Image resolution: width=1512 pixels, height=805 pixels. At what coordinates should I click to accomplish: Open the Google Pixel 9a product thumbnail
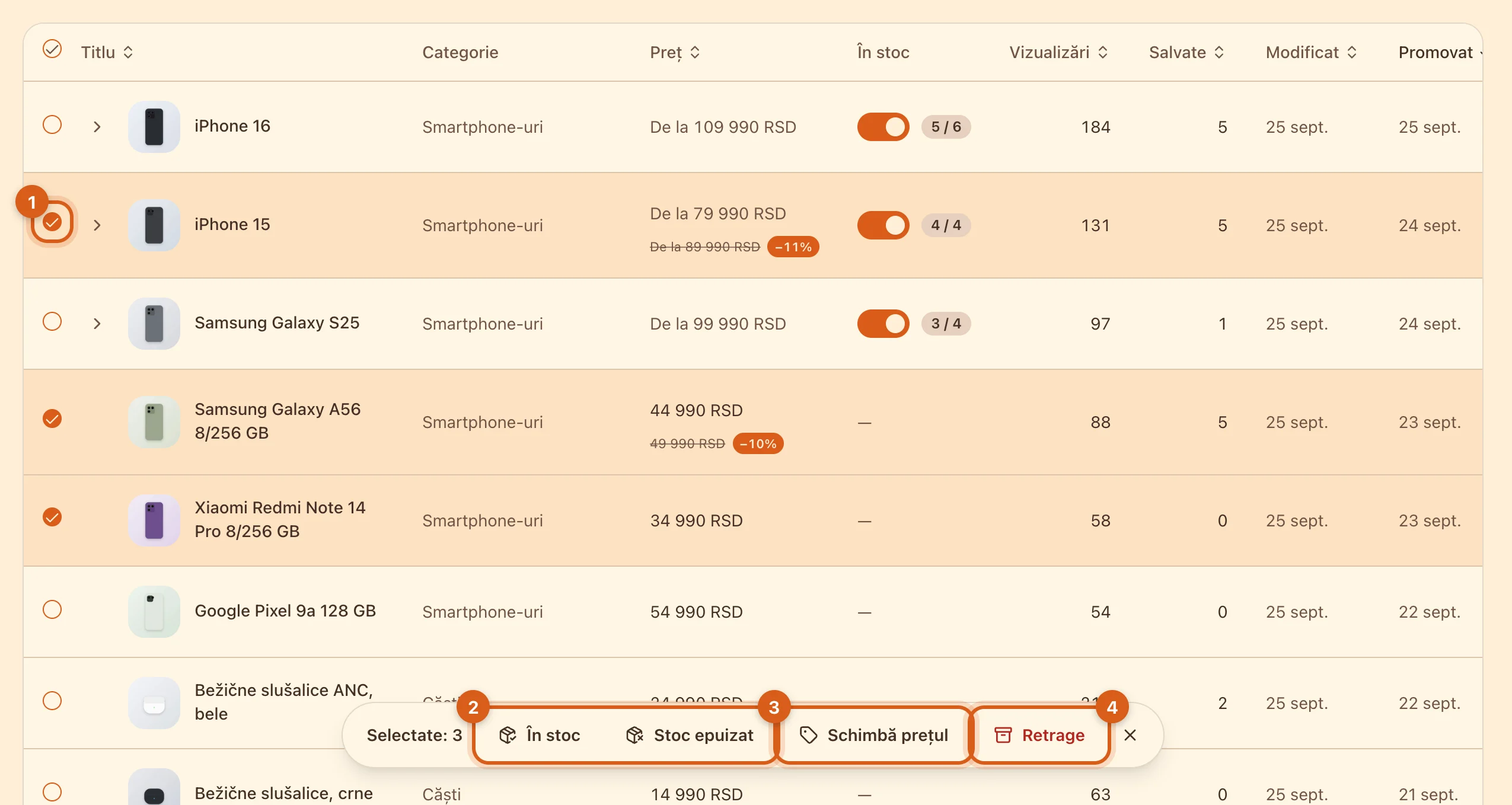pyautogui.click(x=154, y=612)
